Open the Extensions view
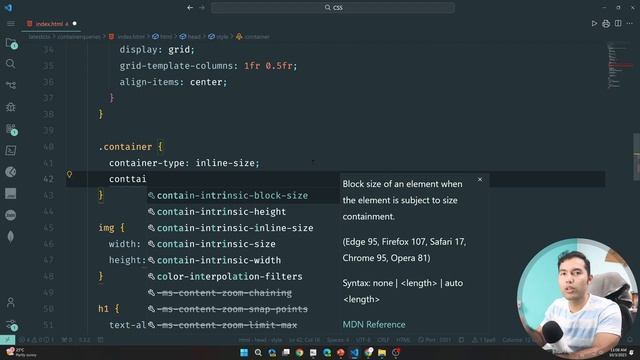The height and width of the screenshot is (360, 640). tap(11, 129)
